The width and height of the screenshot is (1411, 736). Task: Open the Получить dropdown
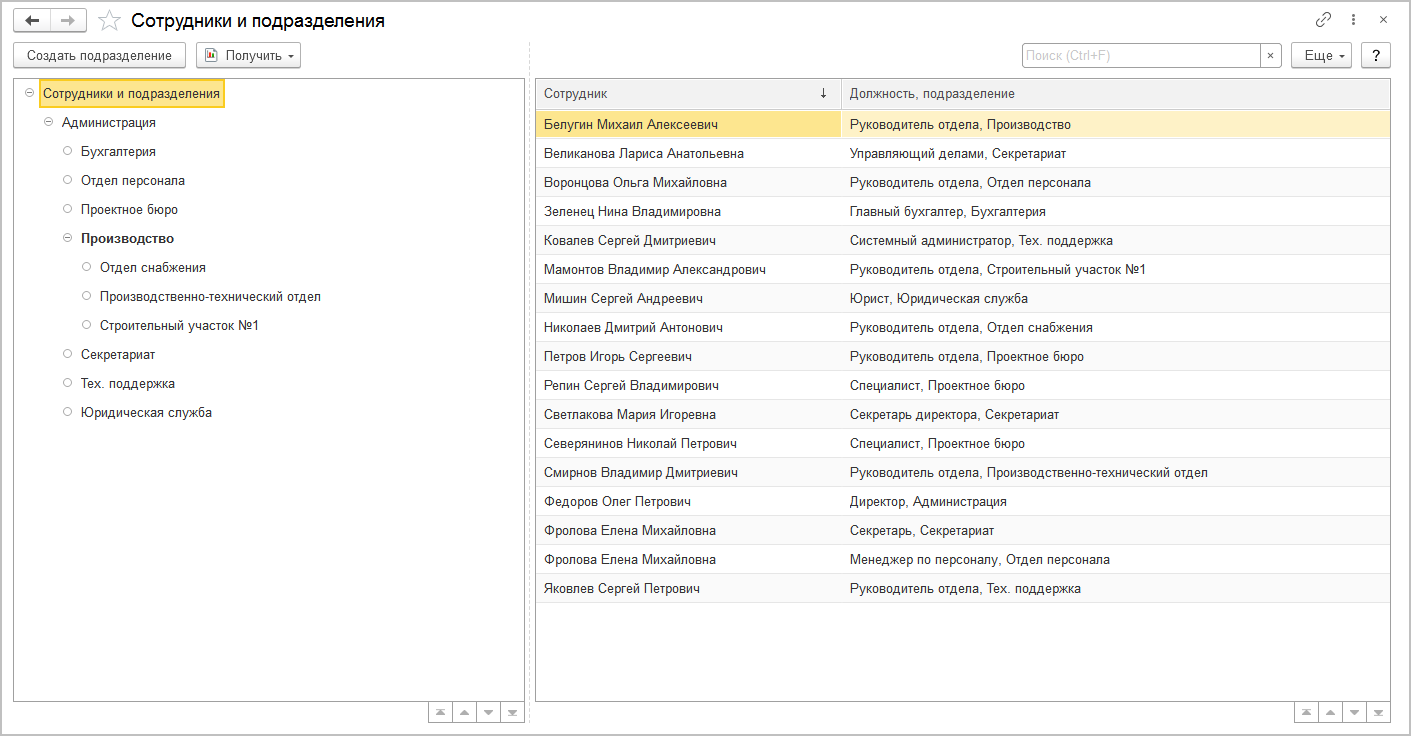(x=248, y=56)
